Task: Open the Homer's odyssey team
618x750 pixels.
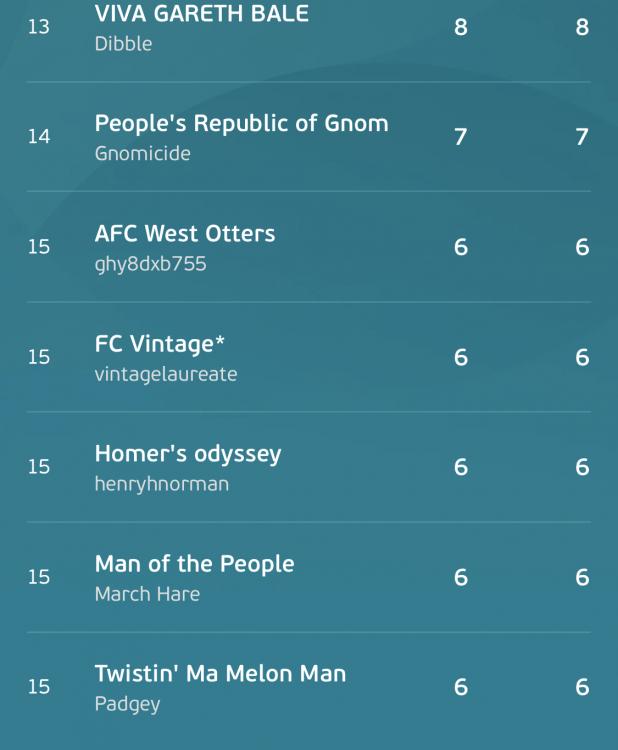Action: [188, 454]
